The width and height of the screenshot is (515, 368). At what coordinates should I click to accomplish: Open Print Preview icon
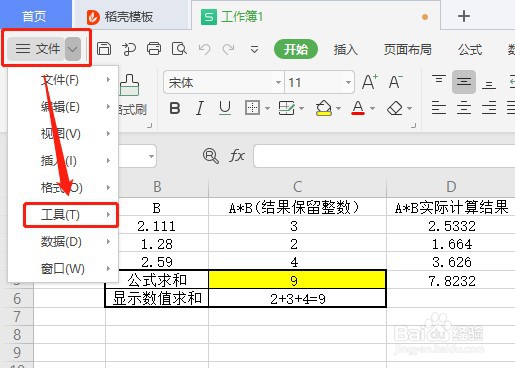[179, 49]
